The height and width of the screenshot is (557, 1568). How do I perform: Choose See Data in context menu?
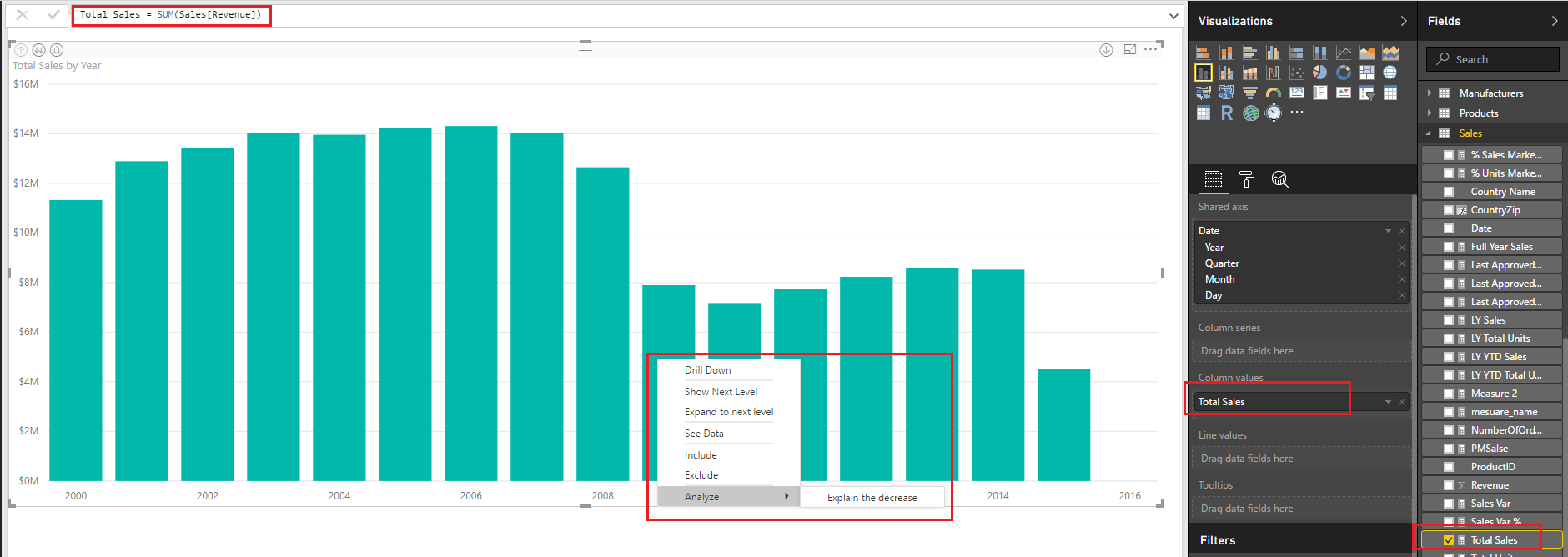point(704,434)
